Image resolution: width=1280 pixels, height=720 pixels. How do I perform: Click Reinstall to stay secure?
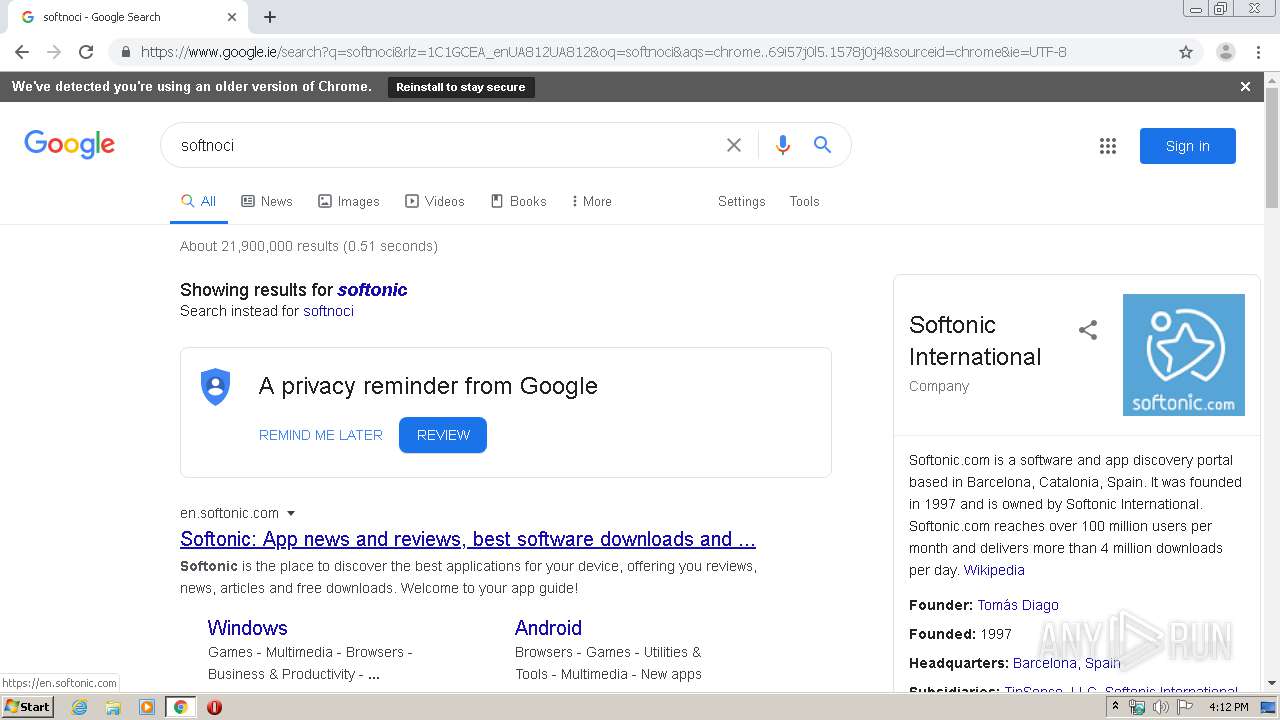(461, 87)
